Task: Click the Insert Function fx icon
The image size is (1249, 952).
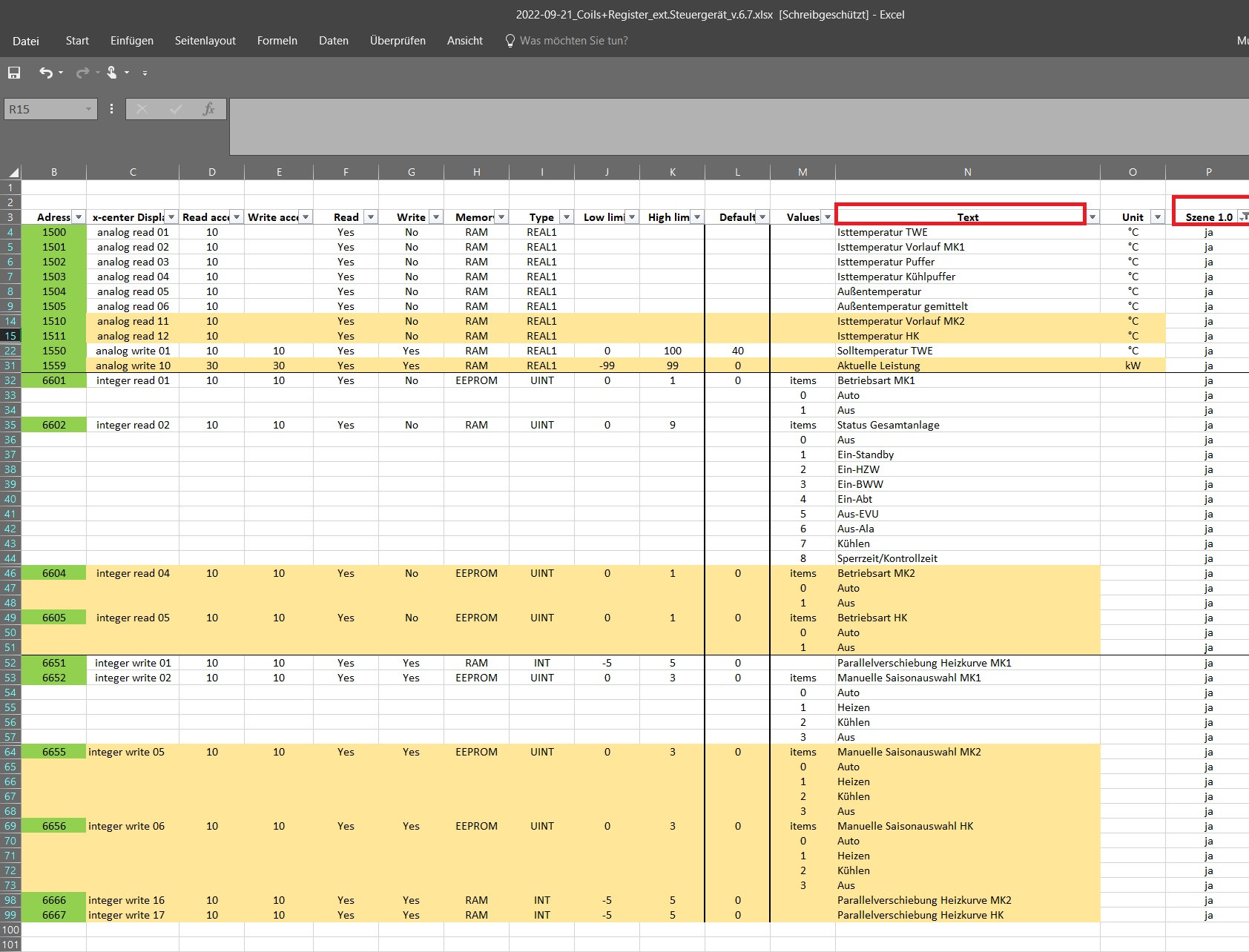Action: click(208, 109)
